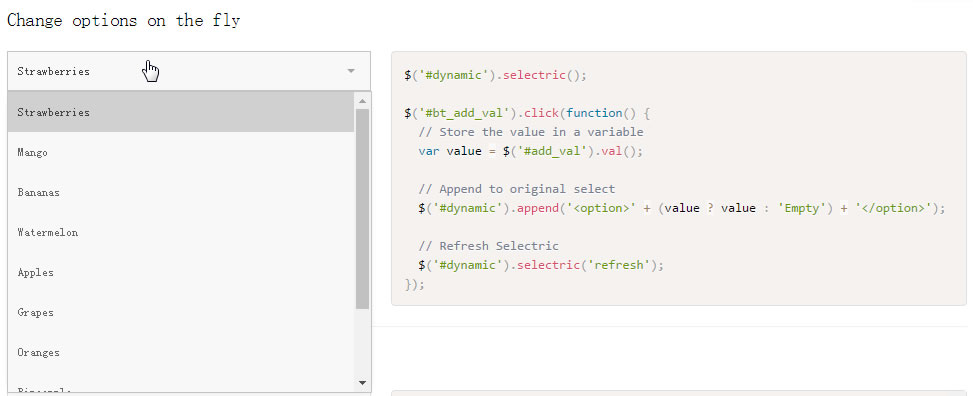Pick Oranges in the dropdown list

181,353
